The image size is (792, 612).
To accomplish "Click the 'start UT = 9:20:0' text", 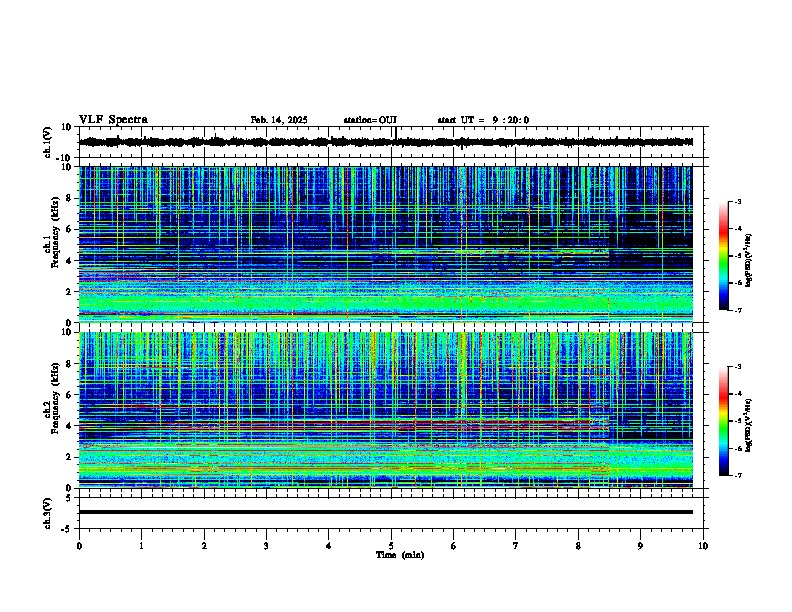I will pyautogui.click(x=483, y=120).
